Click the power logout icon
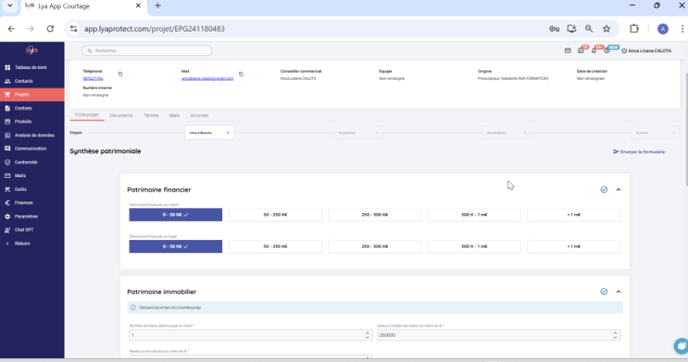The width and height of the screenshot is (688, 362). pyautogui.click(x=624, y=51)
